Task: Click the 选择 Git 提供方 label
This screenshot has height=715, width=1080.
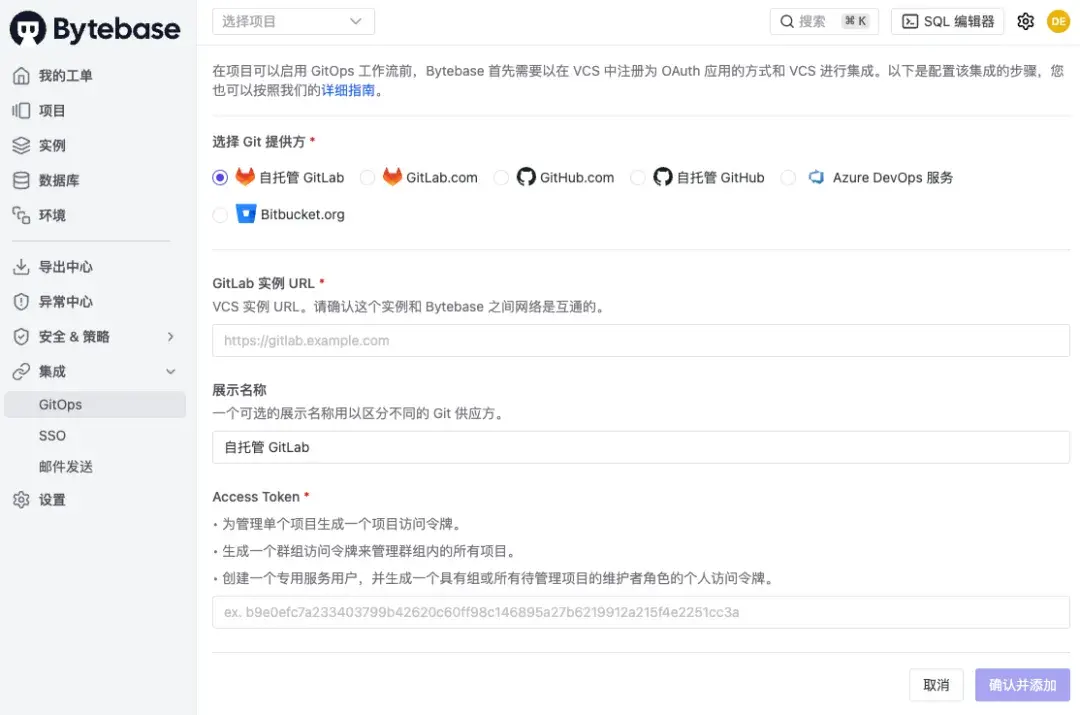Action: click(259, 142)
